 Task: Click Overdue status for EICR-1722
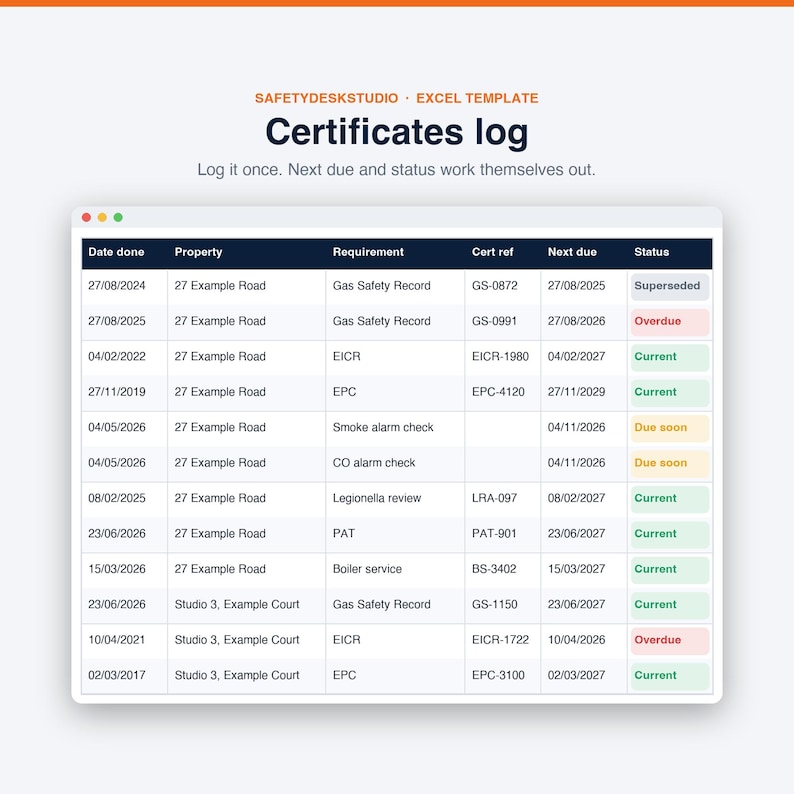[x=669, y=641]
